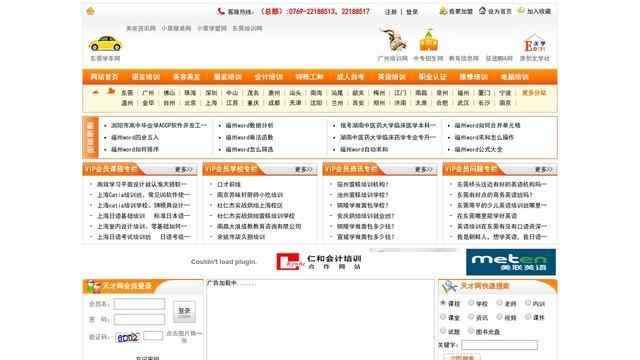Choose the 上海 city link

pyautogui.click(x=211, y=103)
